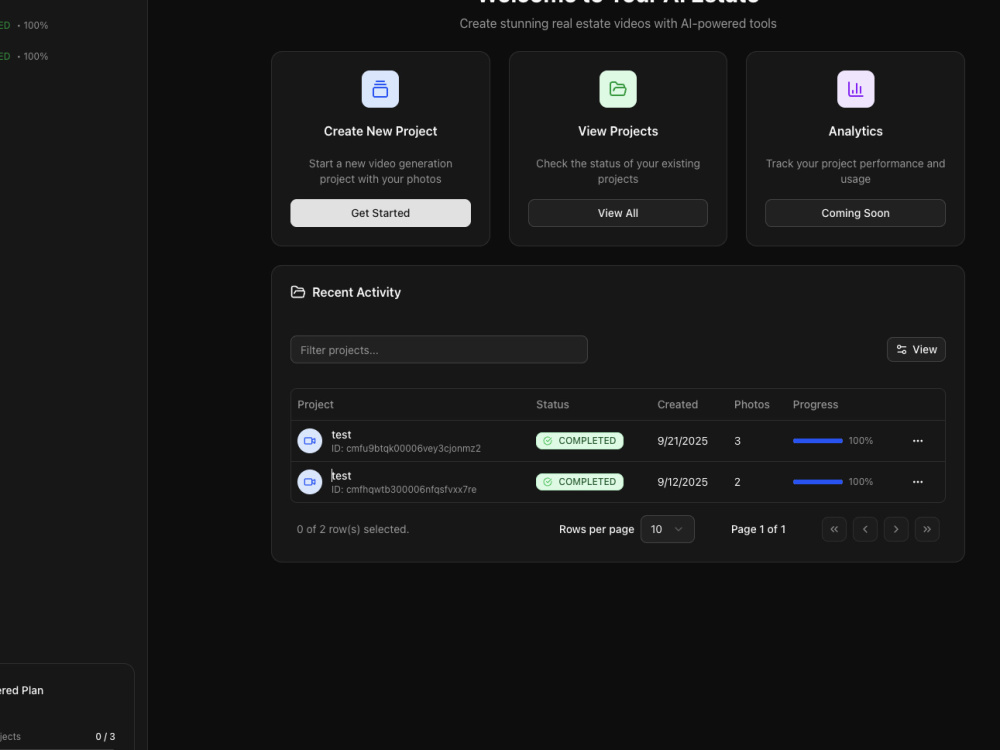Click the View Projects folder icon
1000x750 pixels.
tap(617, 89)
